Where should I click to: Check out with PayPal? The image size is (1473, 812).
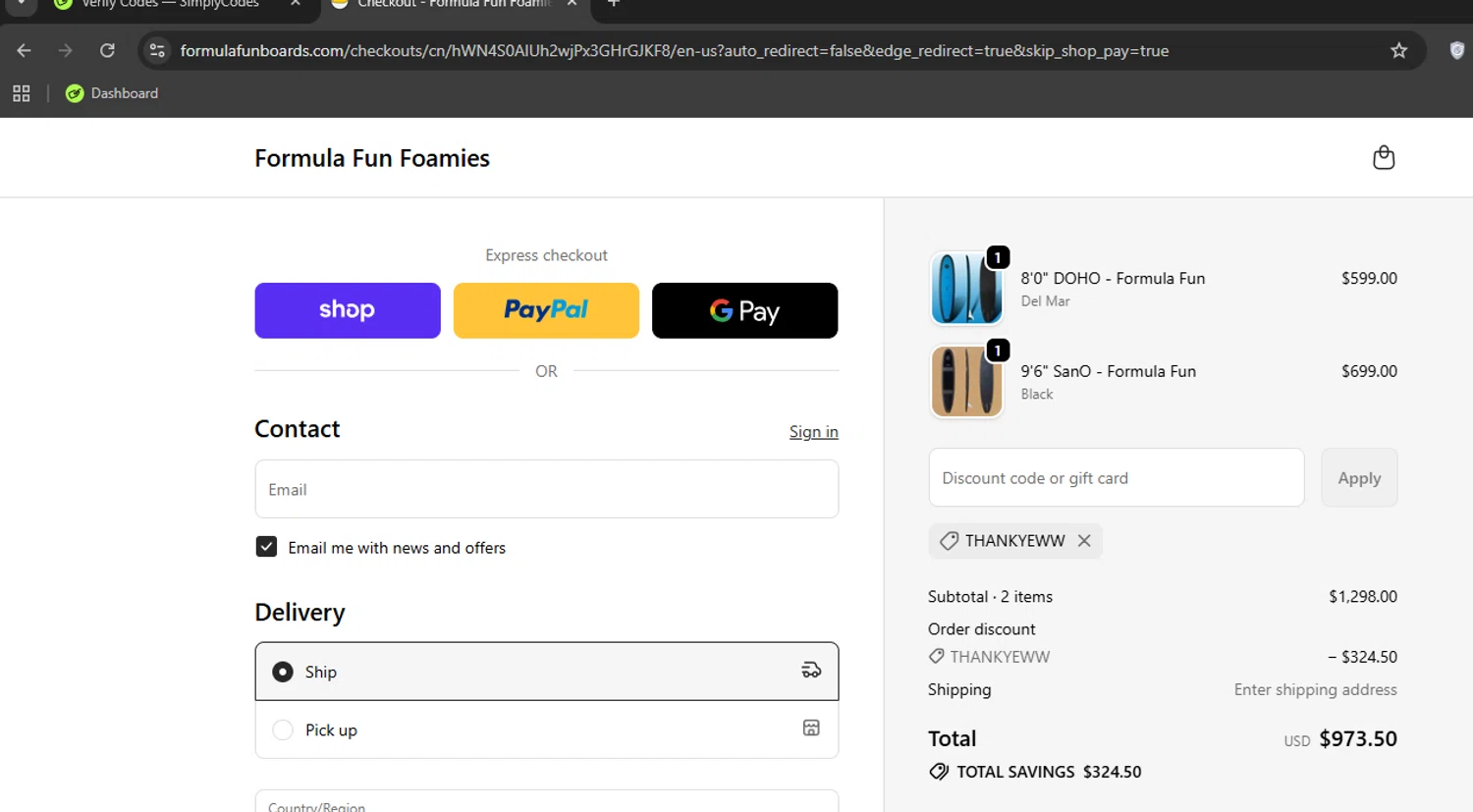546,310
